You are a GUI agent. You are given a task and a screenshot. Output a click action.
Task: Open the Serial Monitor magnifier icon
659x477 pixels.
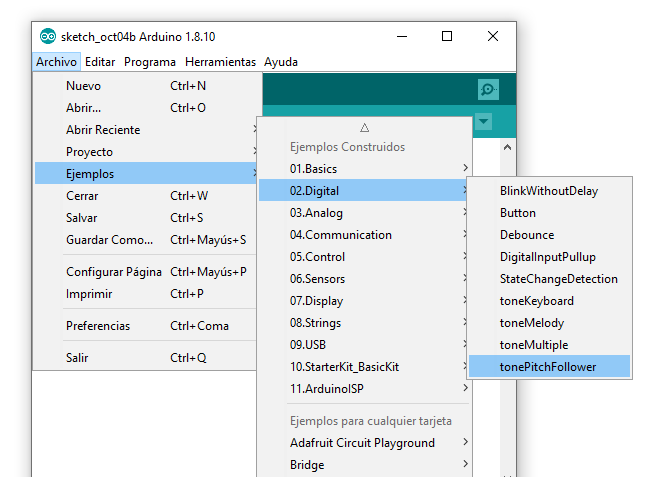point(488,90)
